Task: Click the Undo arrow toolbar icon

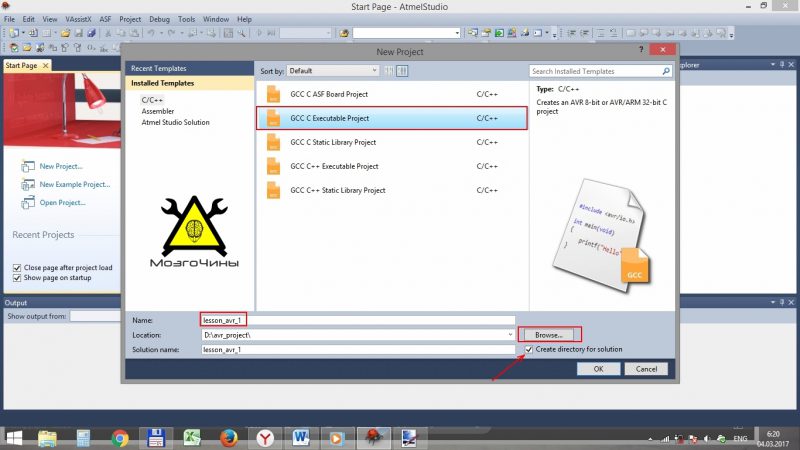Action: tap(151, 33)
